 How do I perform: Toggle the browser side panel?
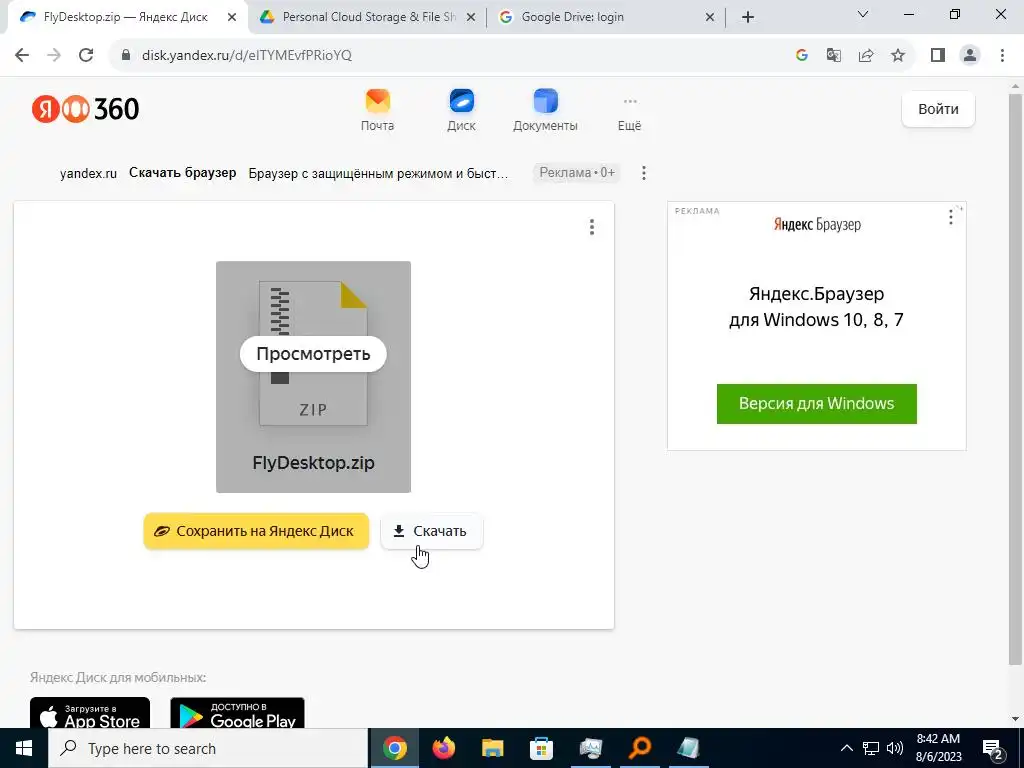tap(938, 56)
